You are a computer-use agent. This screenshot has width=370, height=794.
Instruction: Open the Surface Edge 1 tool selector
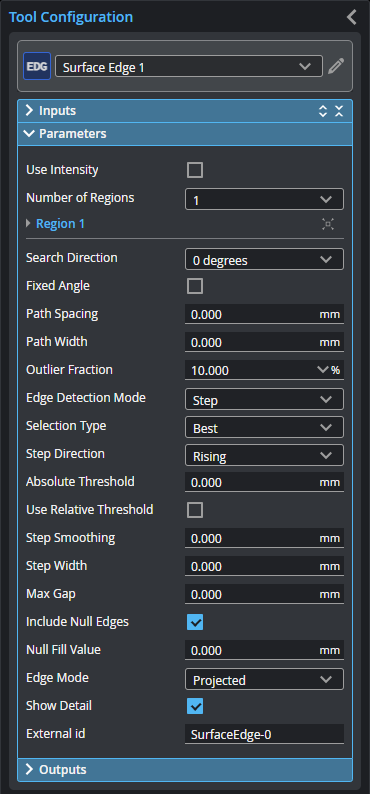(189, 66)
